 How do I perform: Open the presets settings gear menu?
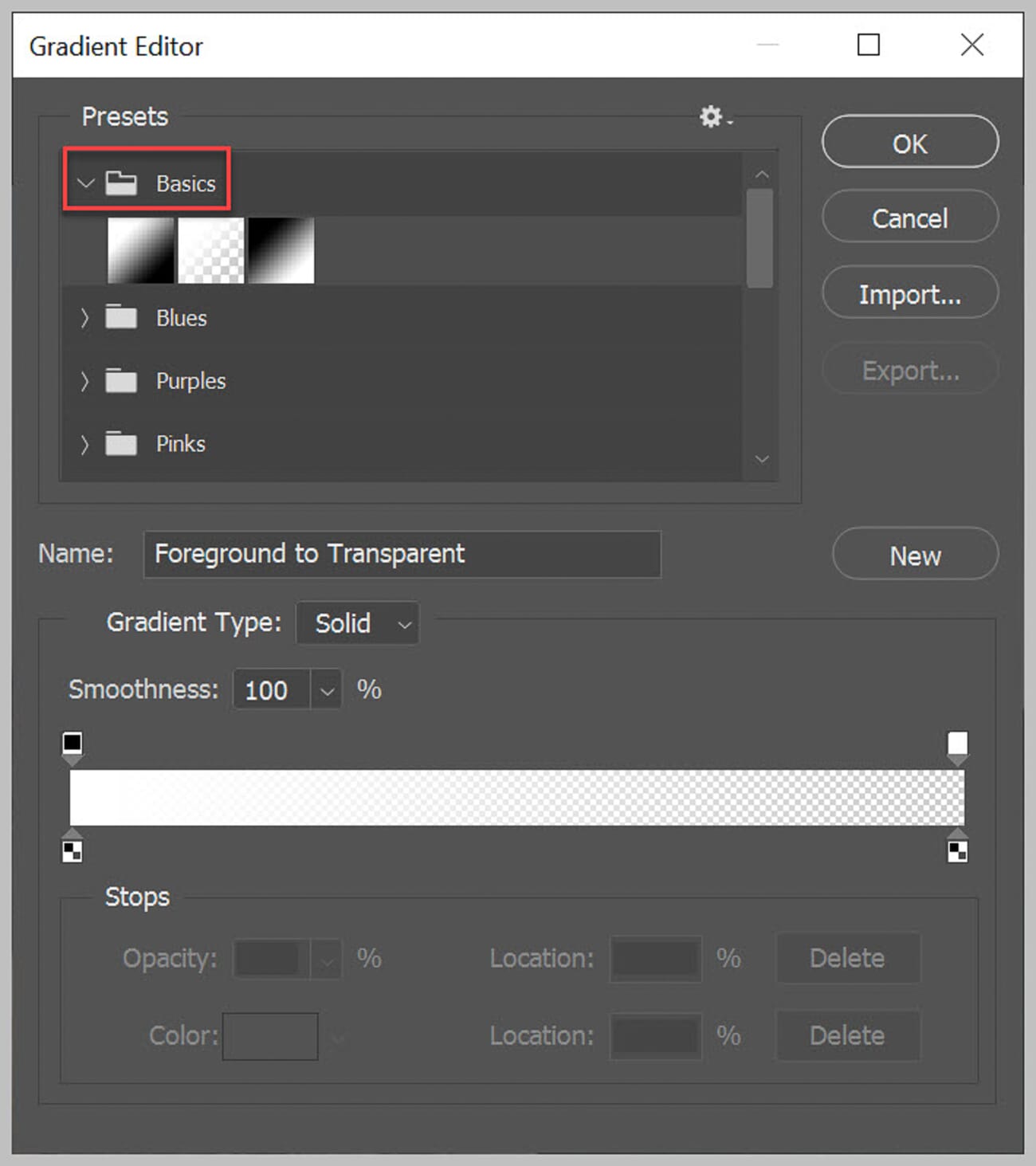(x=712, y=116)
